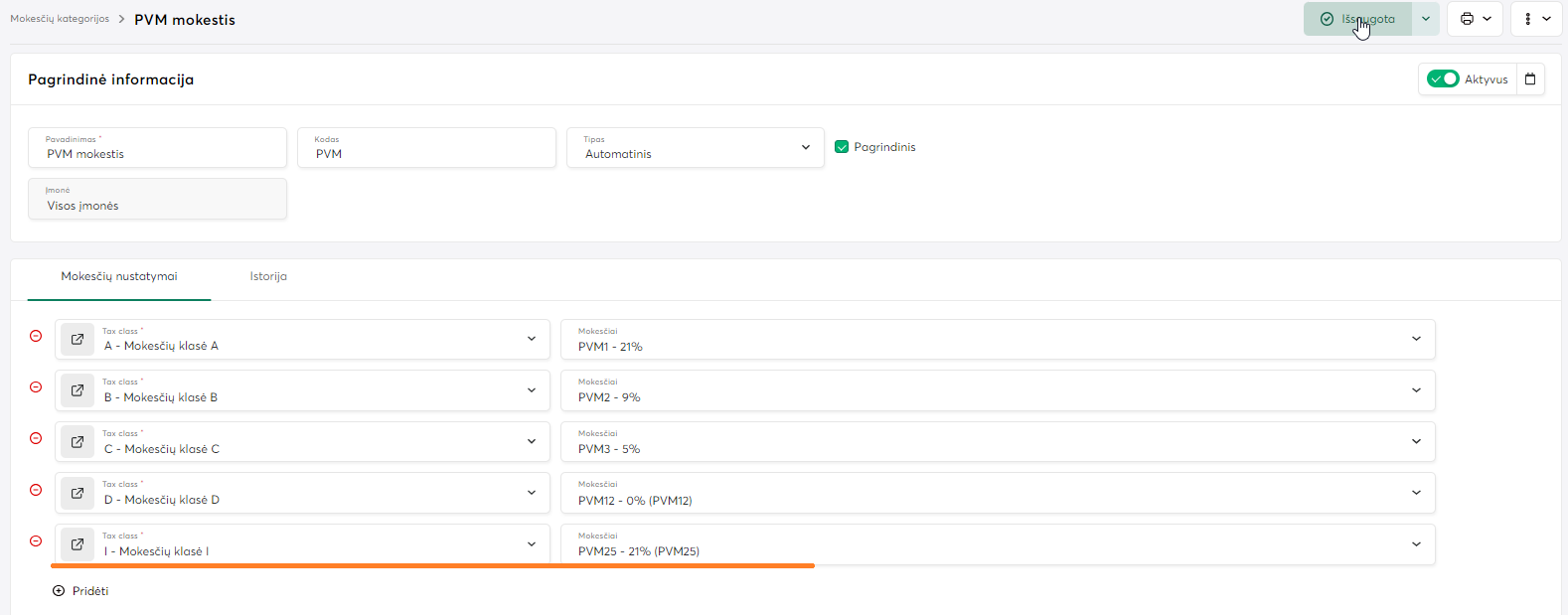
Task: Delete the row with PVM25 - 21%
Action: 36,541
